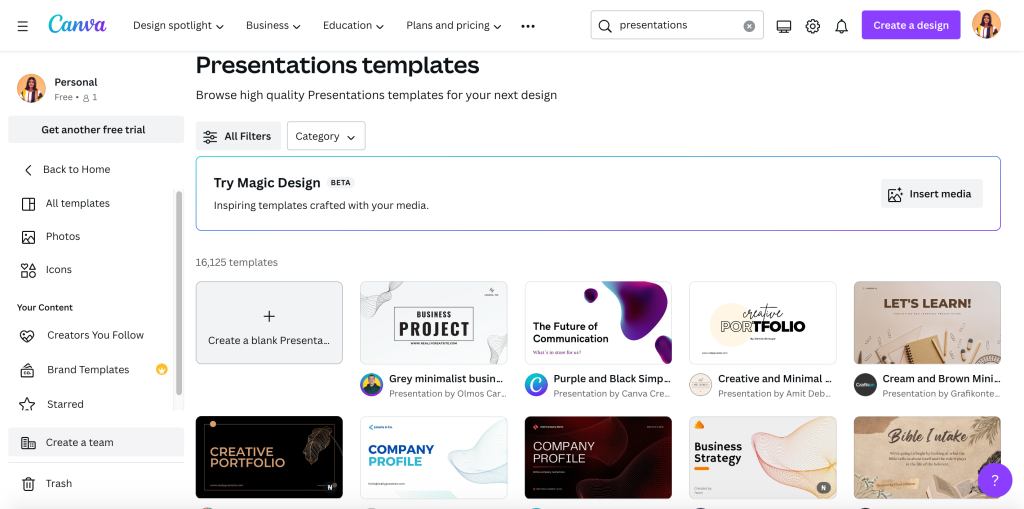
Task: Expand the Category dropdown
Action: [x=326, y=136]
